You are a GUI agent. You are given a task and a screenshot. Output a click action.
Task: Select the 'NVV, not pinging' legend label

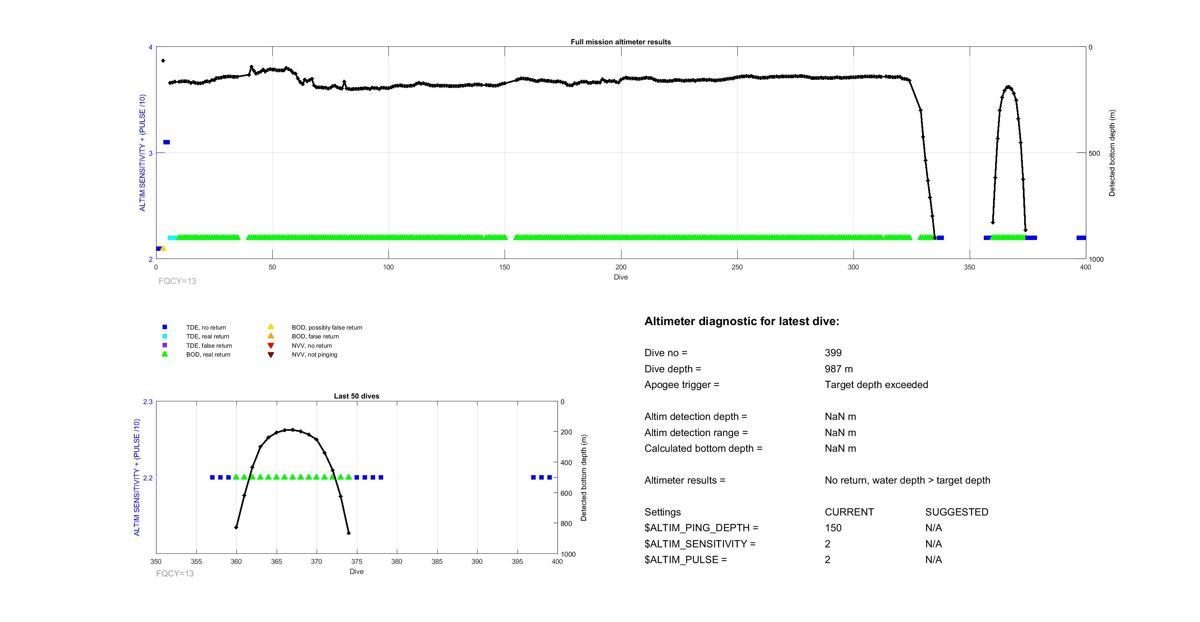(314, 354)
